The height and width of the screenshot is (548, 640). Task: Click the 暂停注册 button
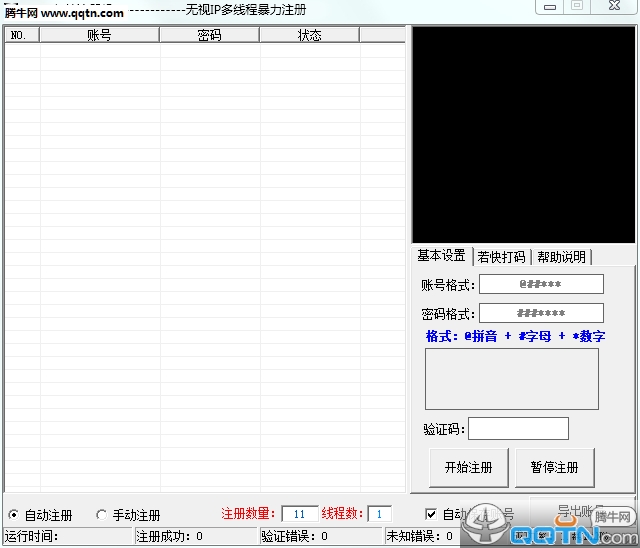(x=554, y=468)
